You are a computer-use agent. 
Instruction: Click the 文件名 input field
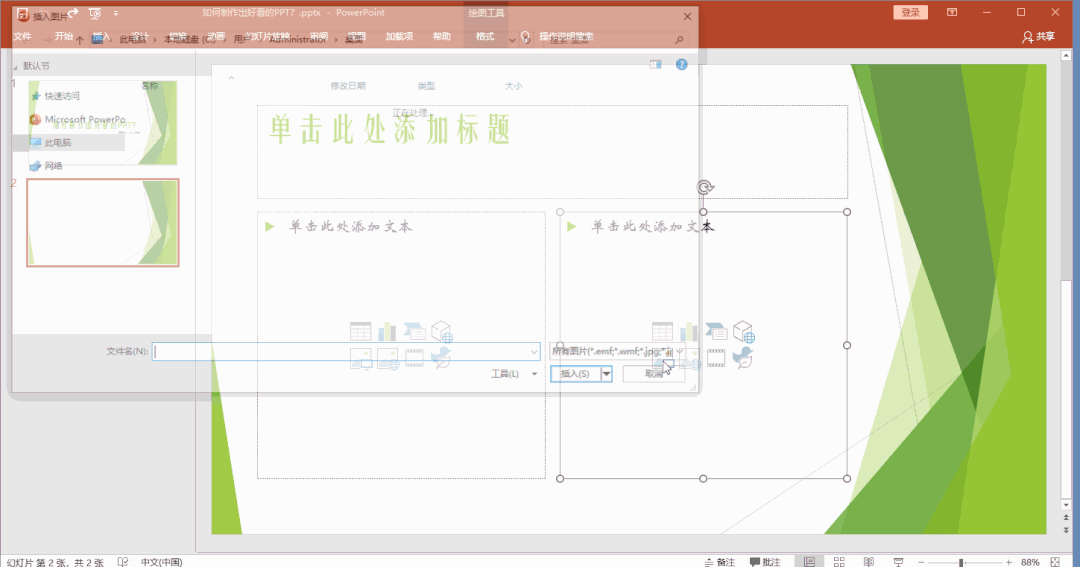click(x=346, y=351)
